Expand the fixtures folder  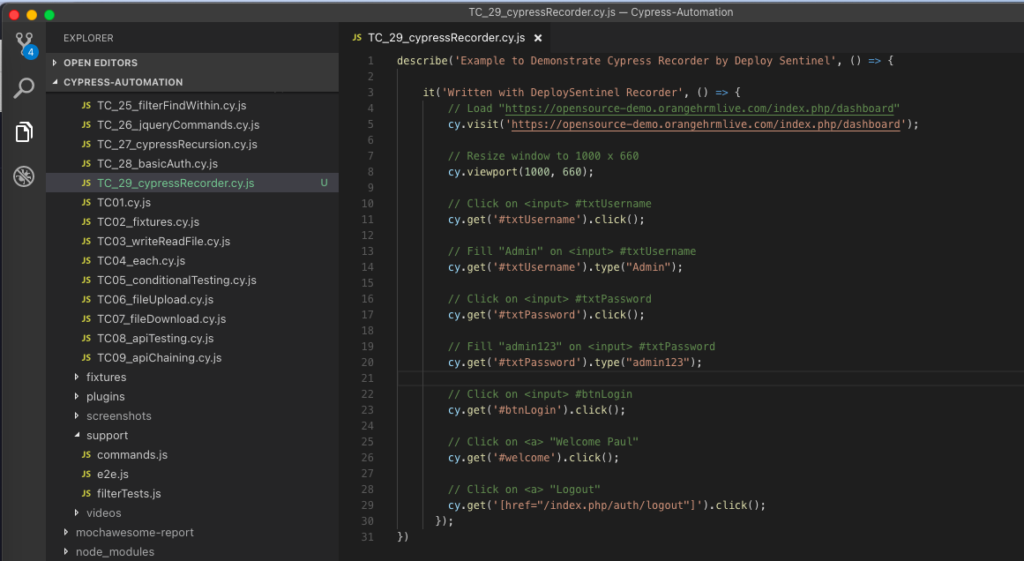[77, 377]
